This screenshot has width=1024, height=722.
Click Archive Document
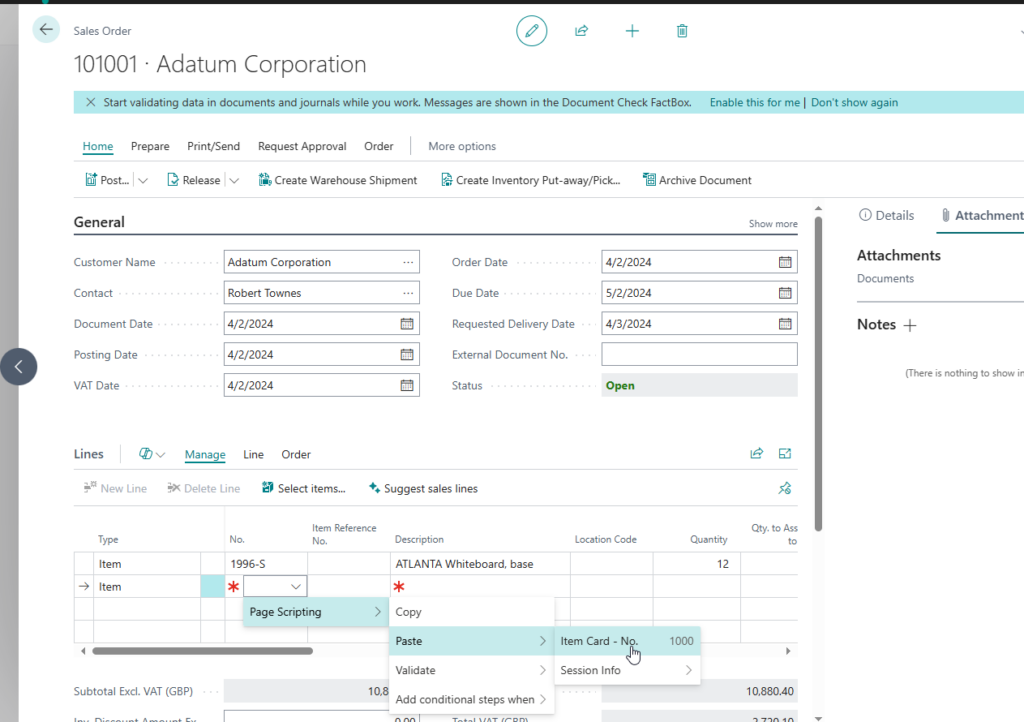click(697, 180)
